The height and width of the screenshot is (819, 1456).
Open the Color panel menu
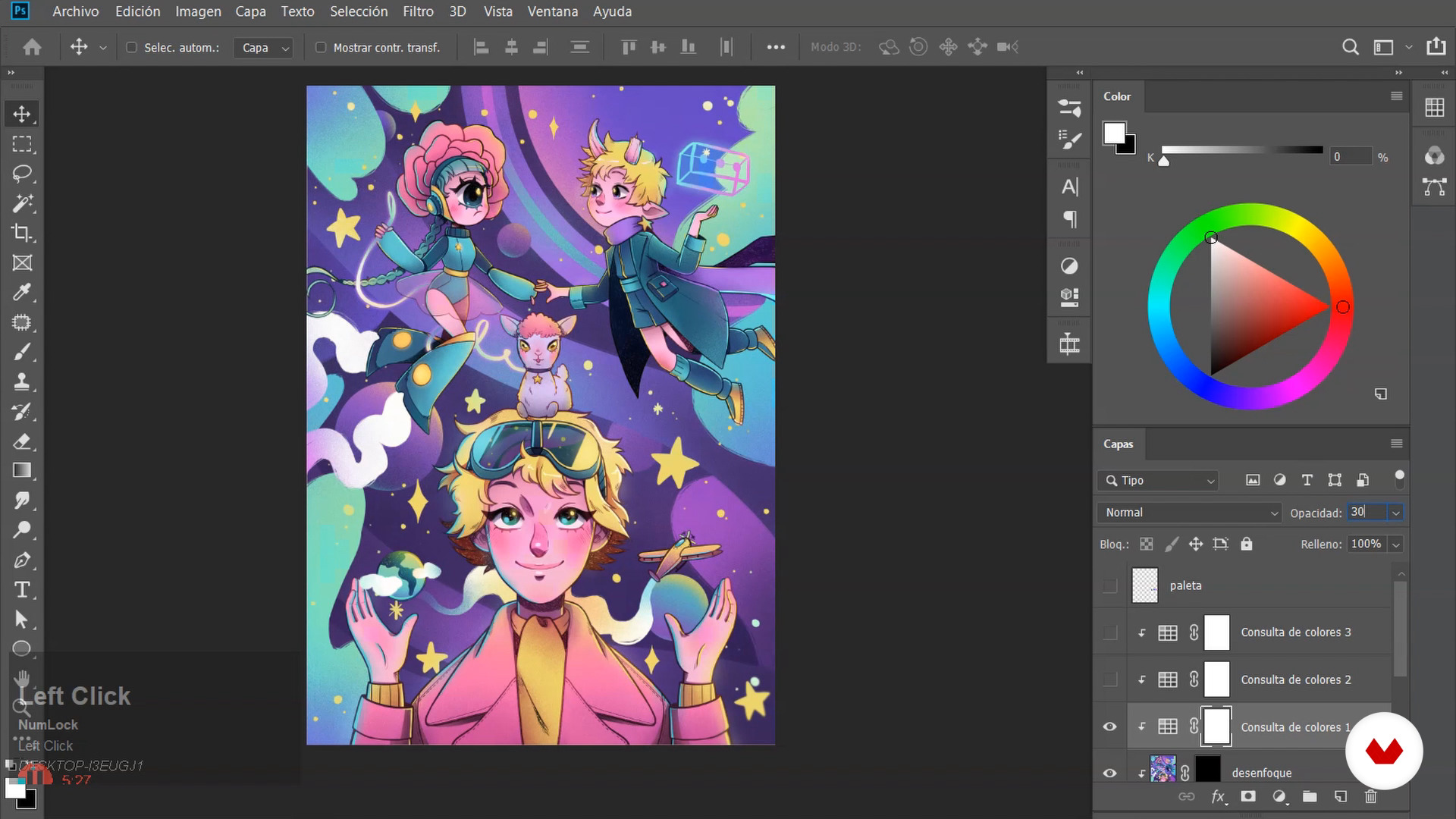pyautogui.click(x=1396, y=96)
